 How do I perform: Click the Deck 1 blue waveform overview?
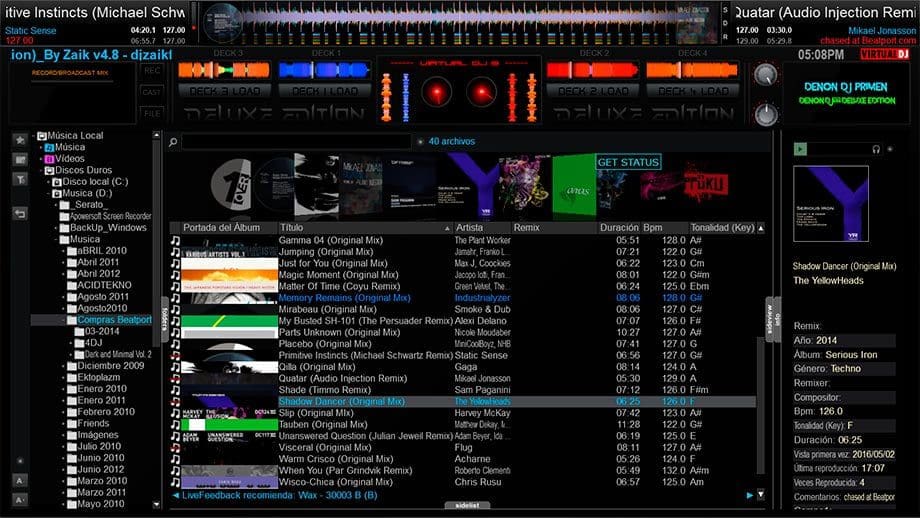324,70
